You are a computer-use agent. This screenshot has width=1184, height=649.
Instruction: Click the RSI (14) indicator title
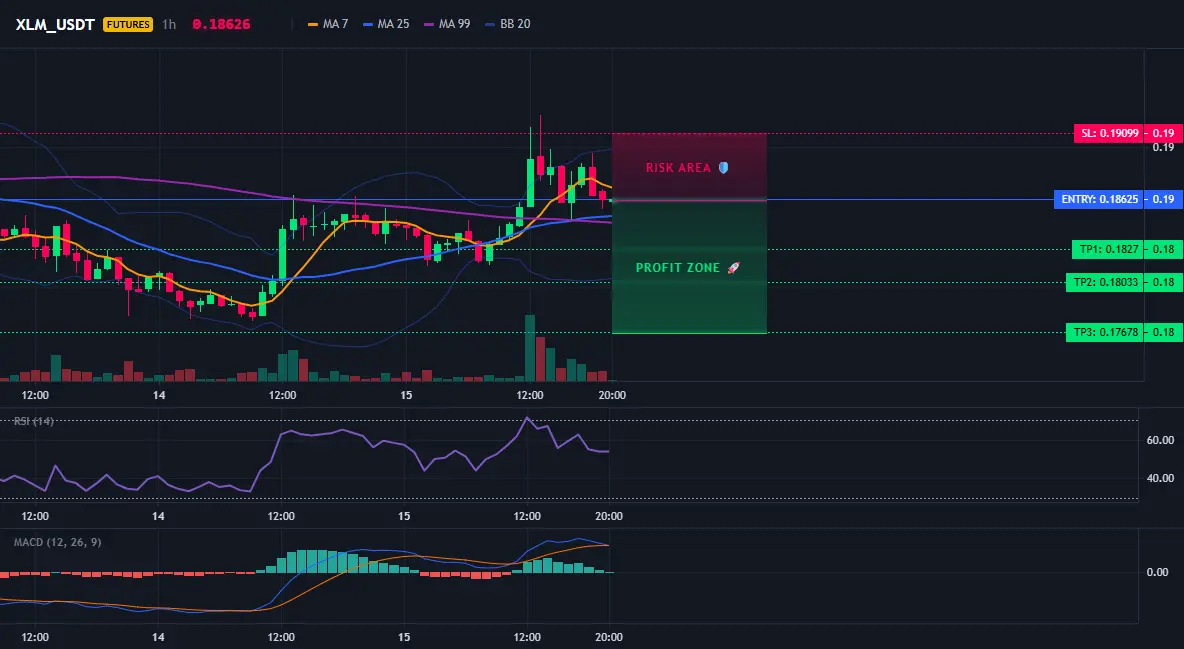(x=34, y=421)
